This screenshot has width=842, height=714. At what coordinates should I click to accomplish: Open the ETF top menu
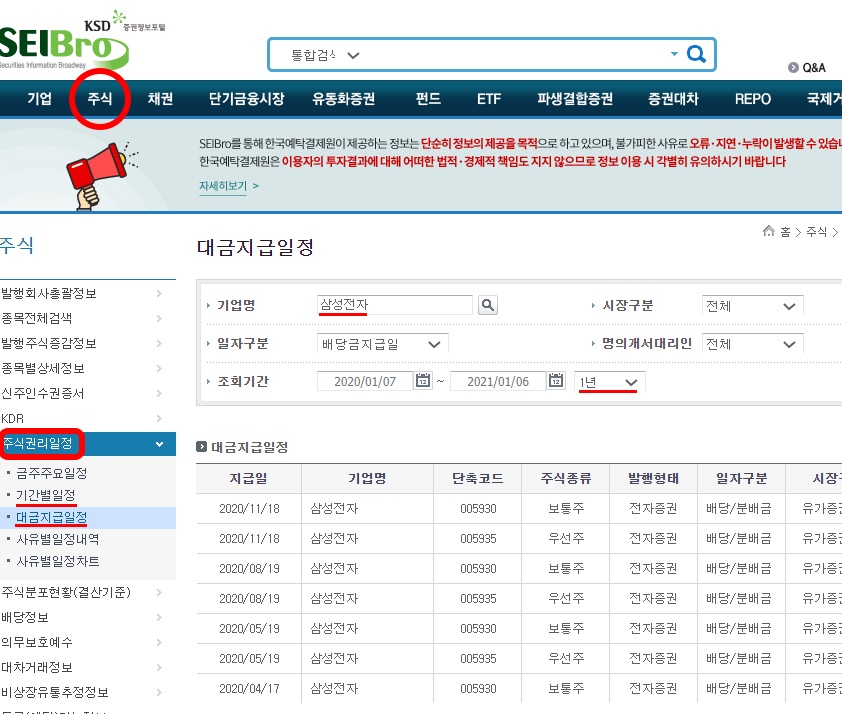(x=489, y=99)
